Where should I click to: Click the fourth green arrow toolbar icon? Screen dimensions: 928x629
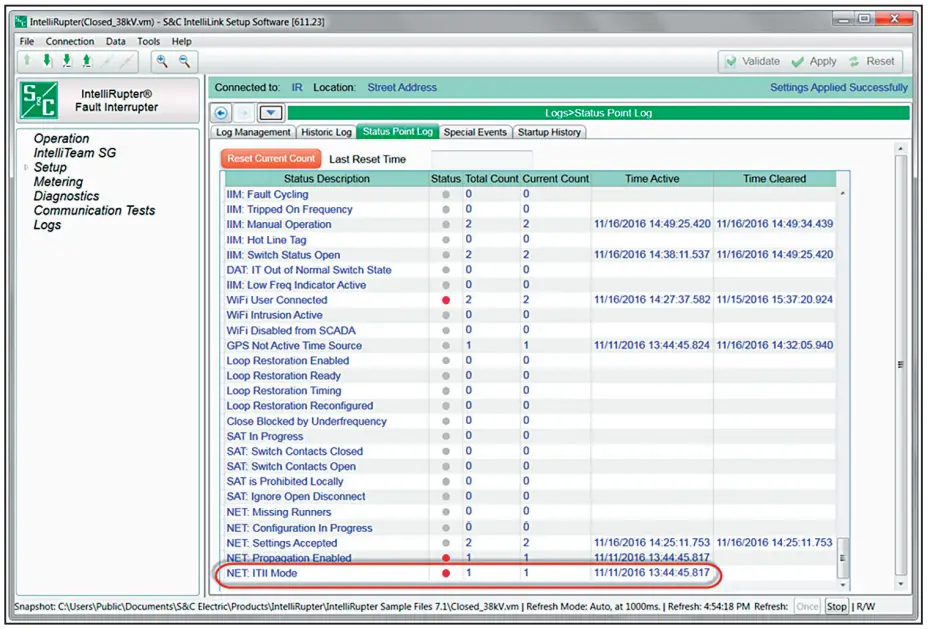tap(87, 61)
